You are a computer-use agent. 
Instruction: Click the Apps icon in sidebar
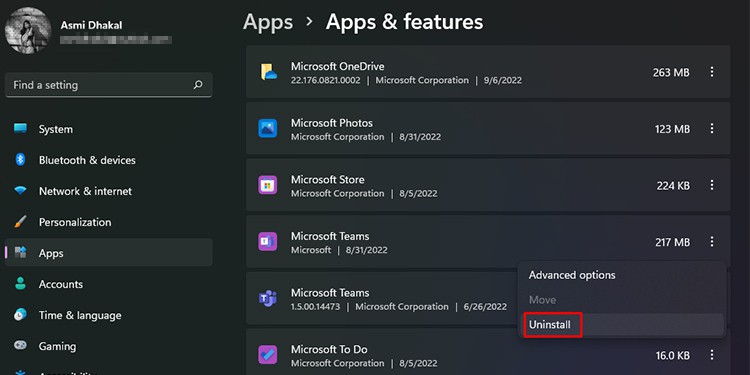click(x=21, y=253)
